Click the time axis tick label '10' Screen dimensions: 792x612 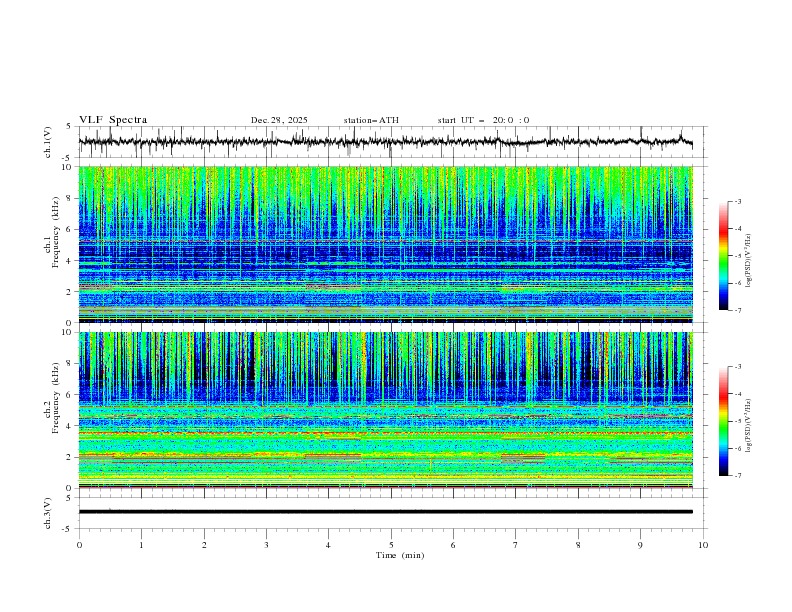pyautogui.click(x=703, y=545)
